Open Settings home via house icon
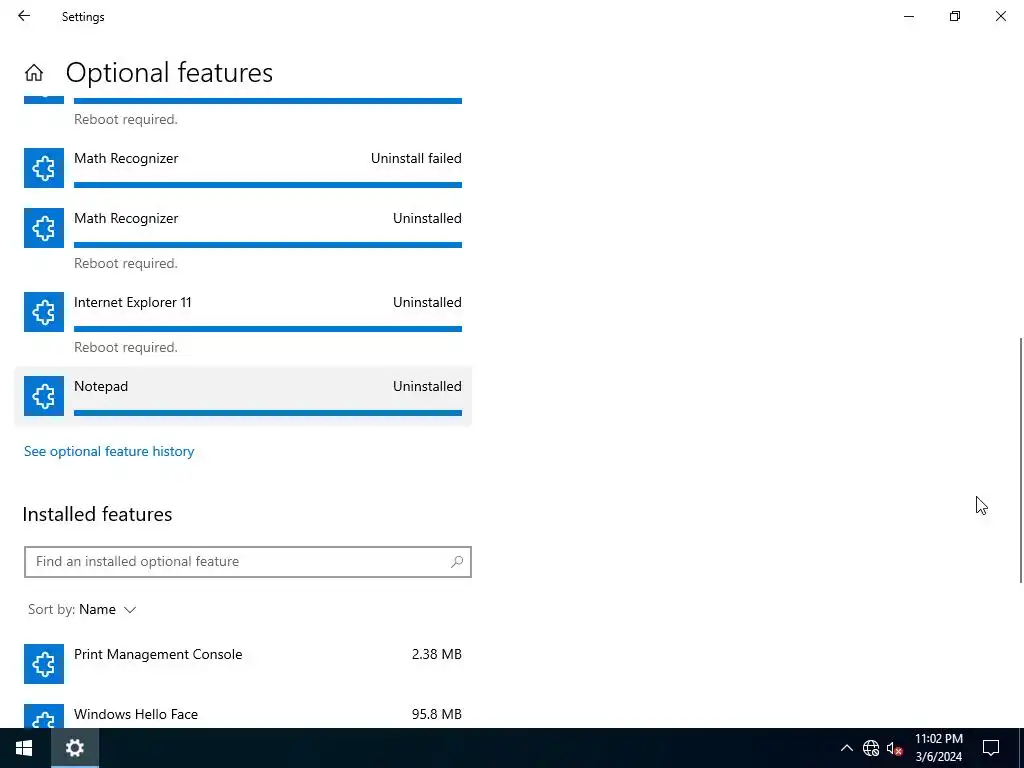1024x768 pixels. [x=34, y=72]
